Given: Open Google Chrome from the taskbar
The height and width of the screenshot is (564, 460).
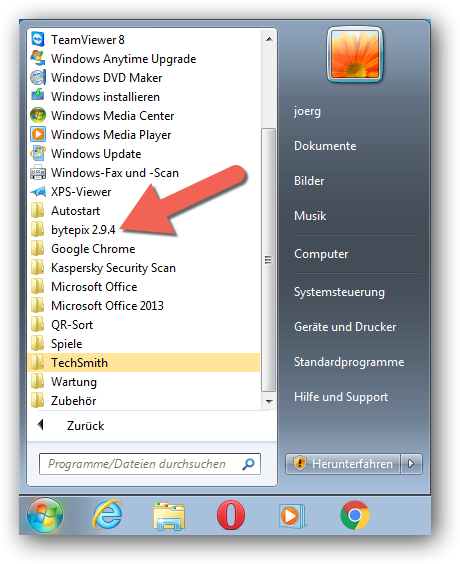Looking at the screenshot, I should point(355,515).
